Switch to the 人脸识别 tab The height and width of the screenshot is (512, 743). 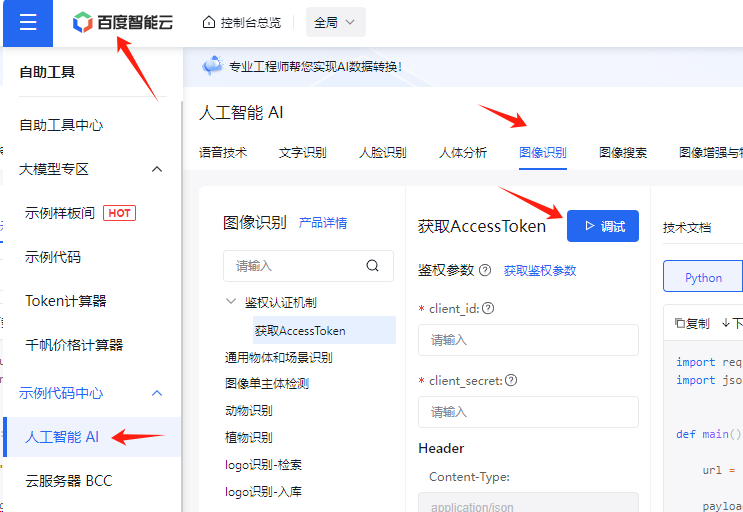tap(383, 153)
